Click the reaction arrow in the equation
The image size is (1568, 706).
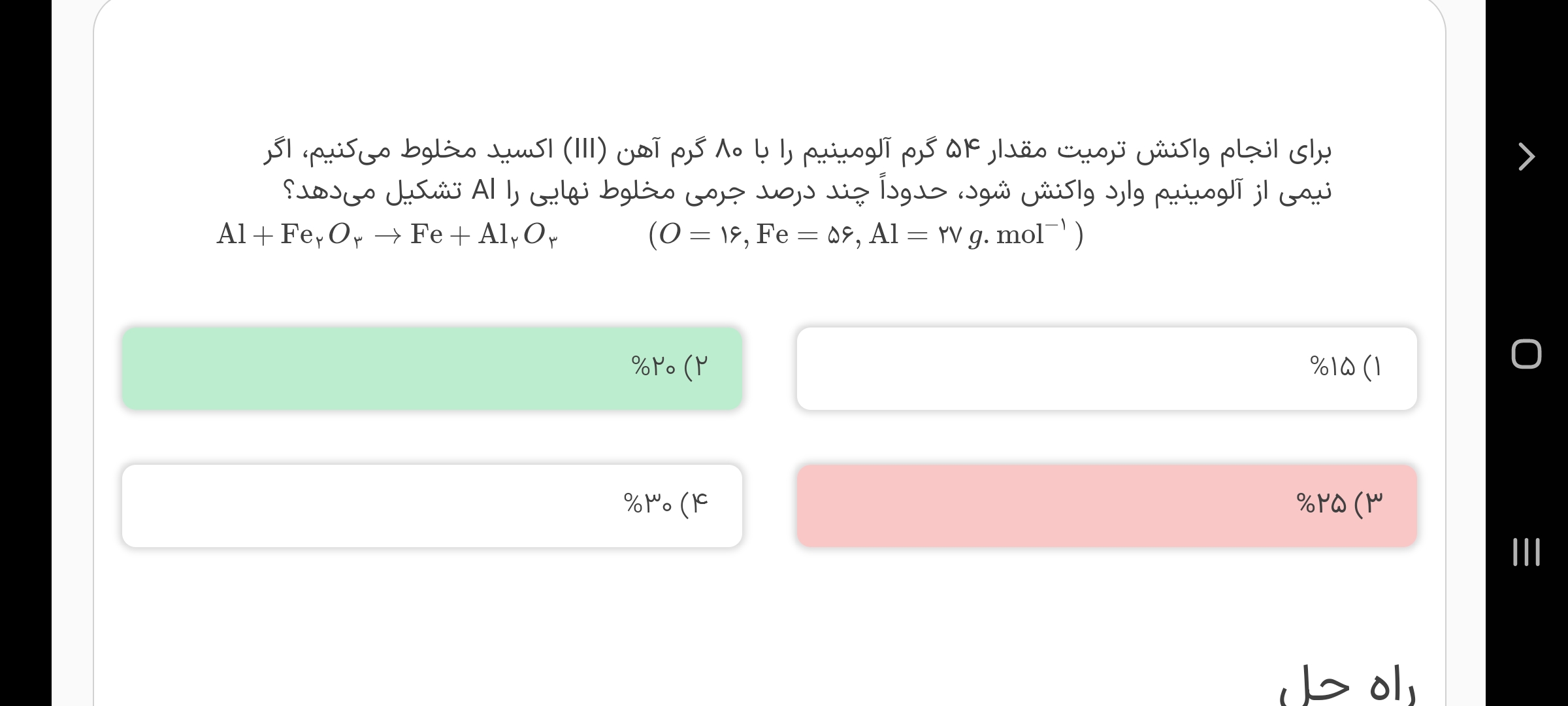[x=387, y=235]
